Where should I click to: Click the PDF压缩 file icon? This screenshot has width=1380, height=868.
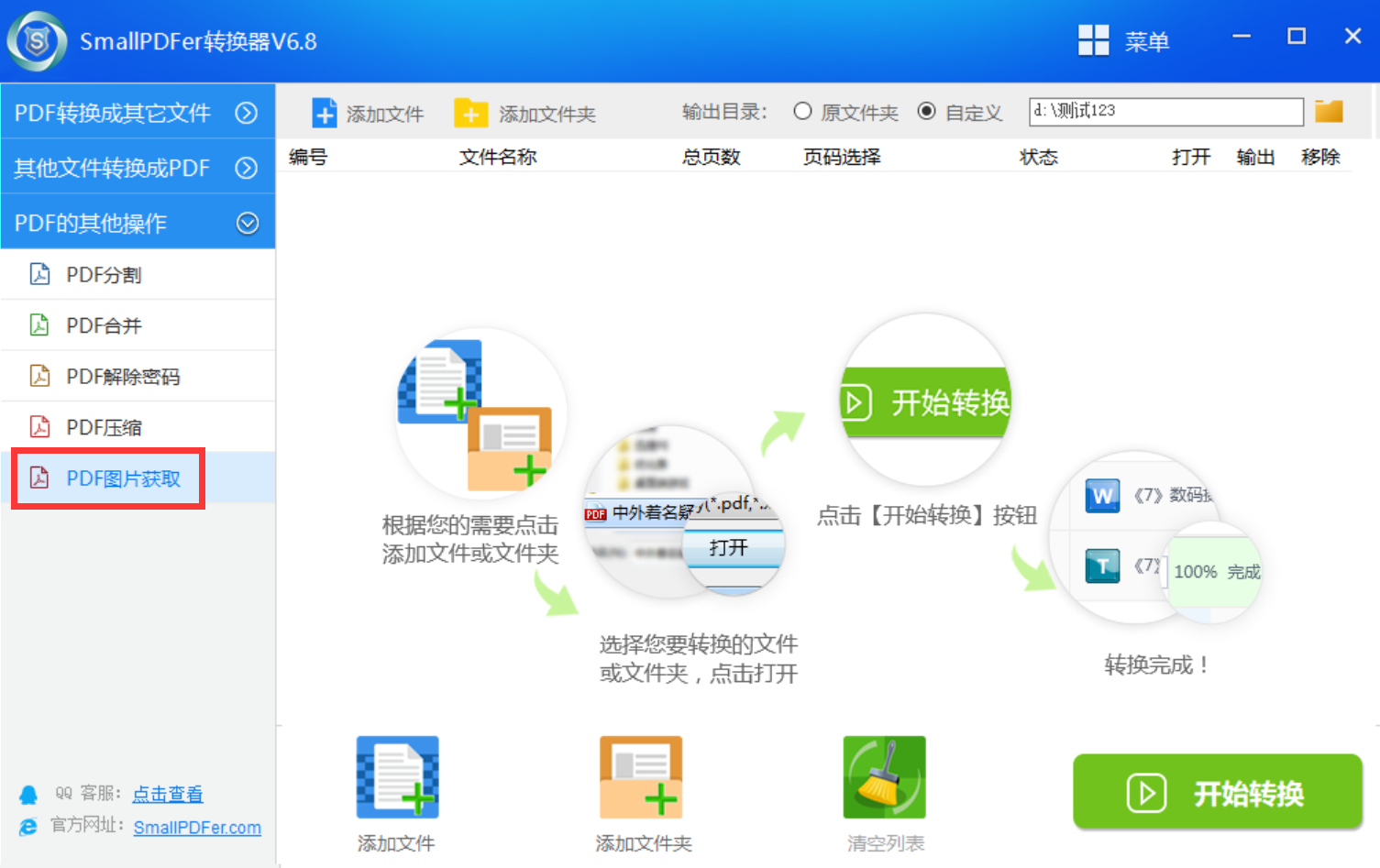(x=39, y=426)
